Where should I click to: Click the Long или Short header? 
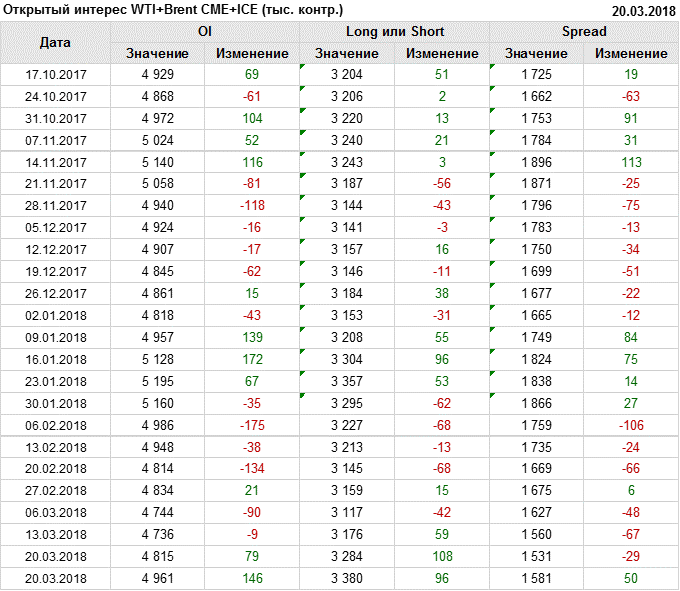click(394, 32)
